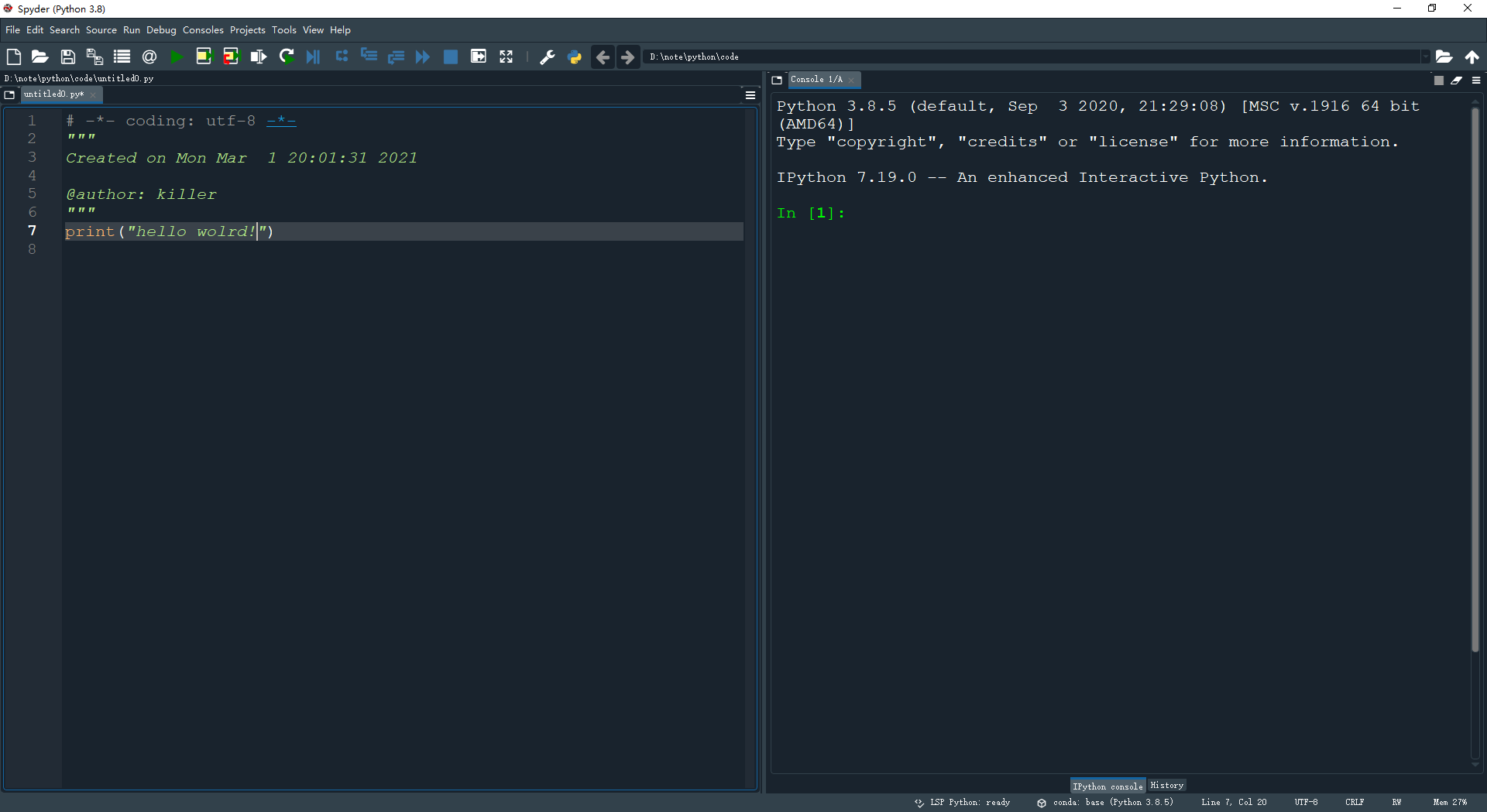Run the current cell icon
The image size is (1487, 812).
pyautogui.click(x=204, y=57)
